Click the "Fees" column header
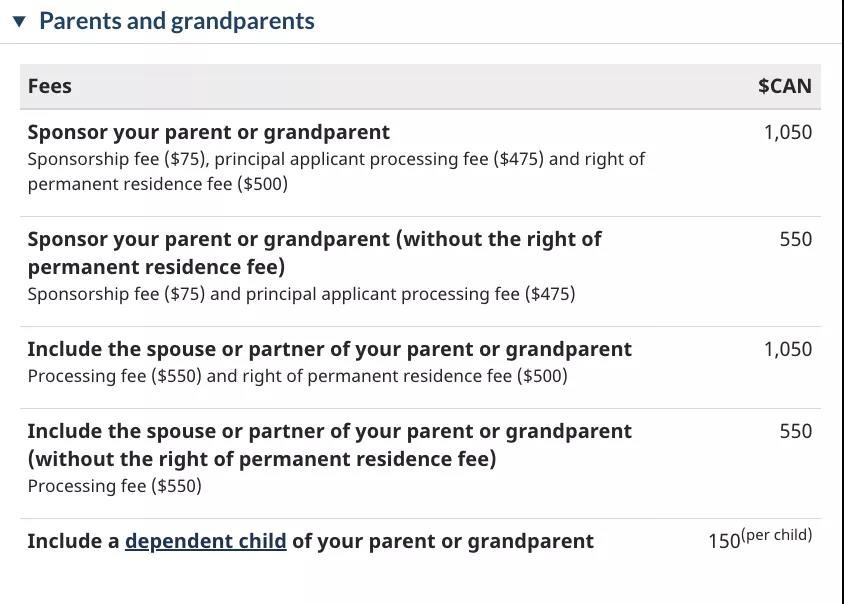The image size is (844, 604). coord(50,86)
